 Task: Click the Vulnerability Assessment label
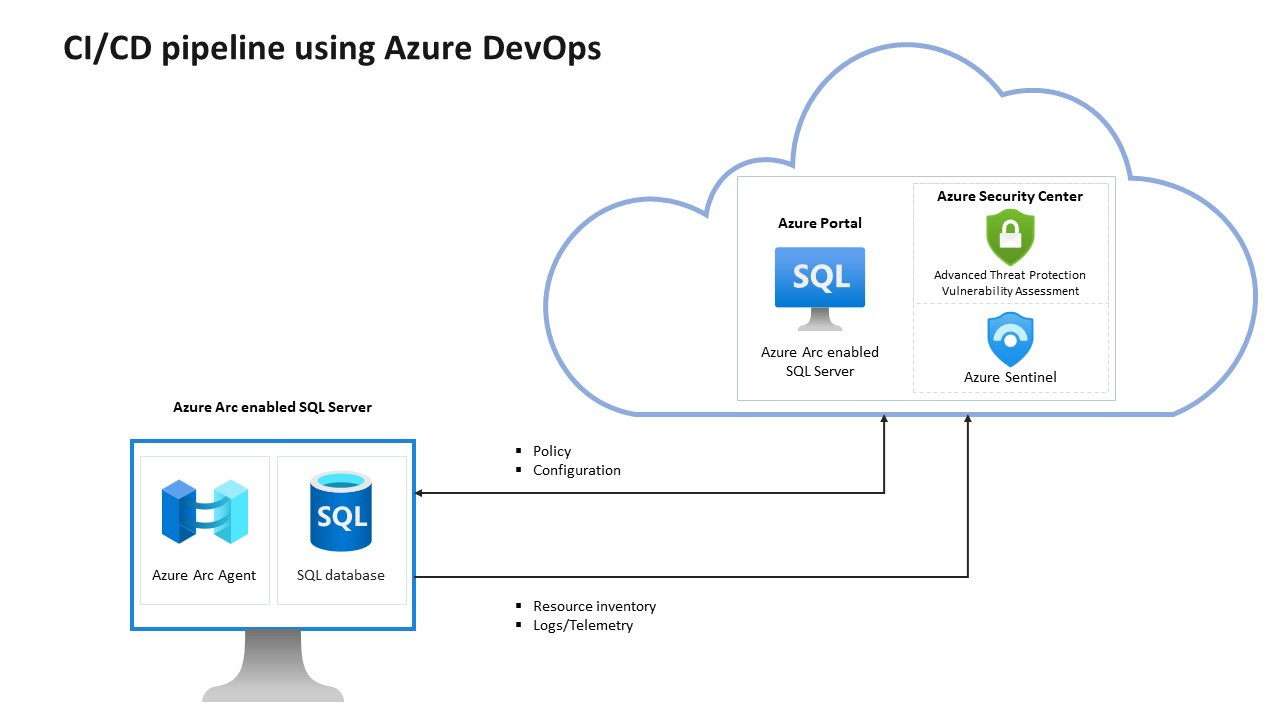tap(1010, 290)
